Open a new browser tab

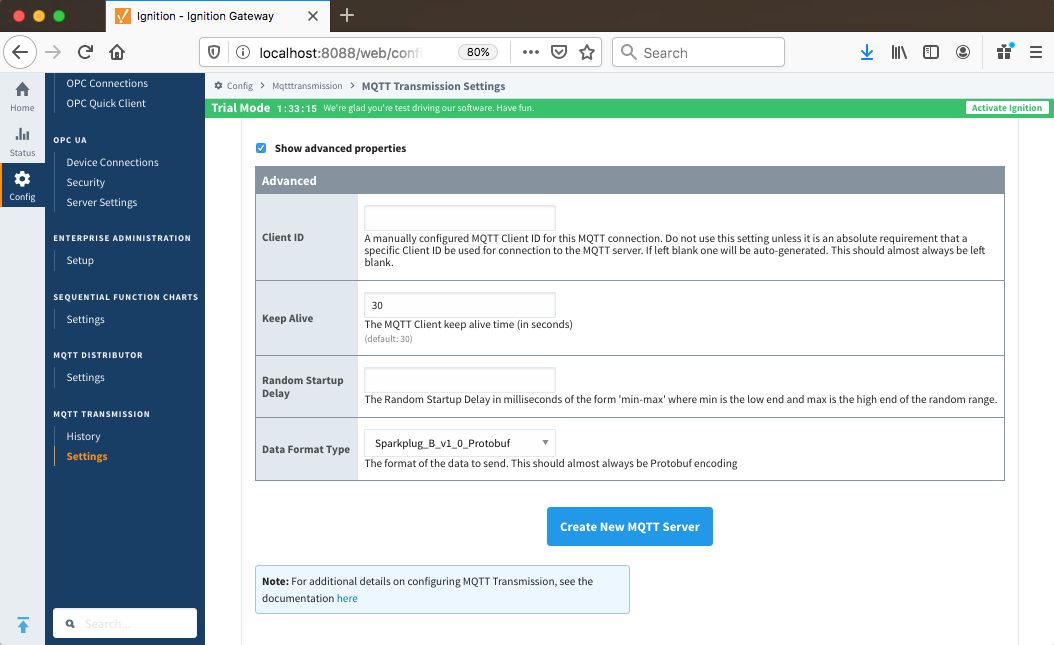[x=347, y=15]
